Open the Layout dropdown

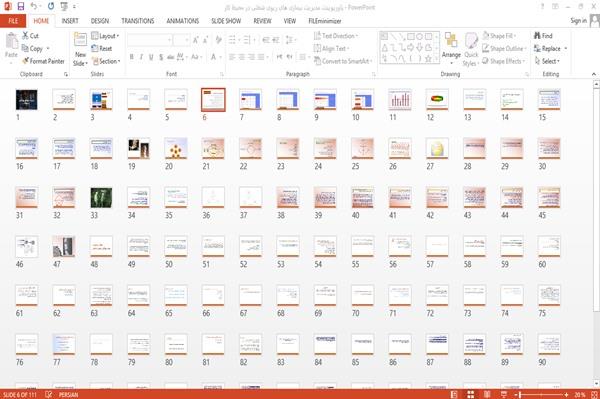(105, 36)
